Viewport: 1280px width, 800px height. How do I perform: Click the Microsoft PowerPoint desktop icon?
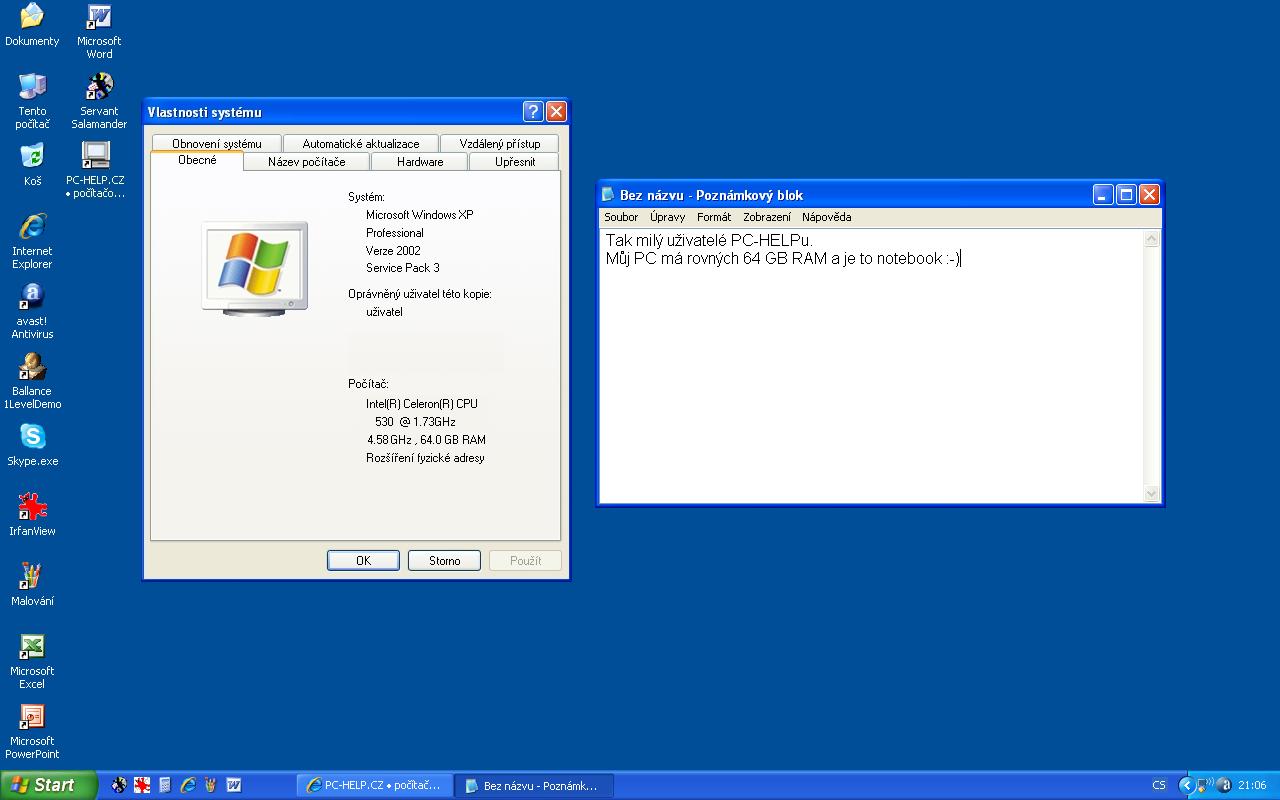[32, 732]
